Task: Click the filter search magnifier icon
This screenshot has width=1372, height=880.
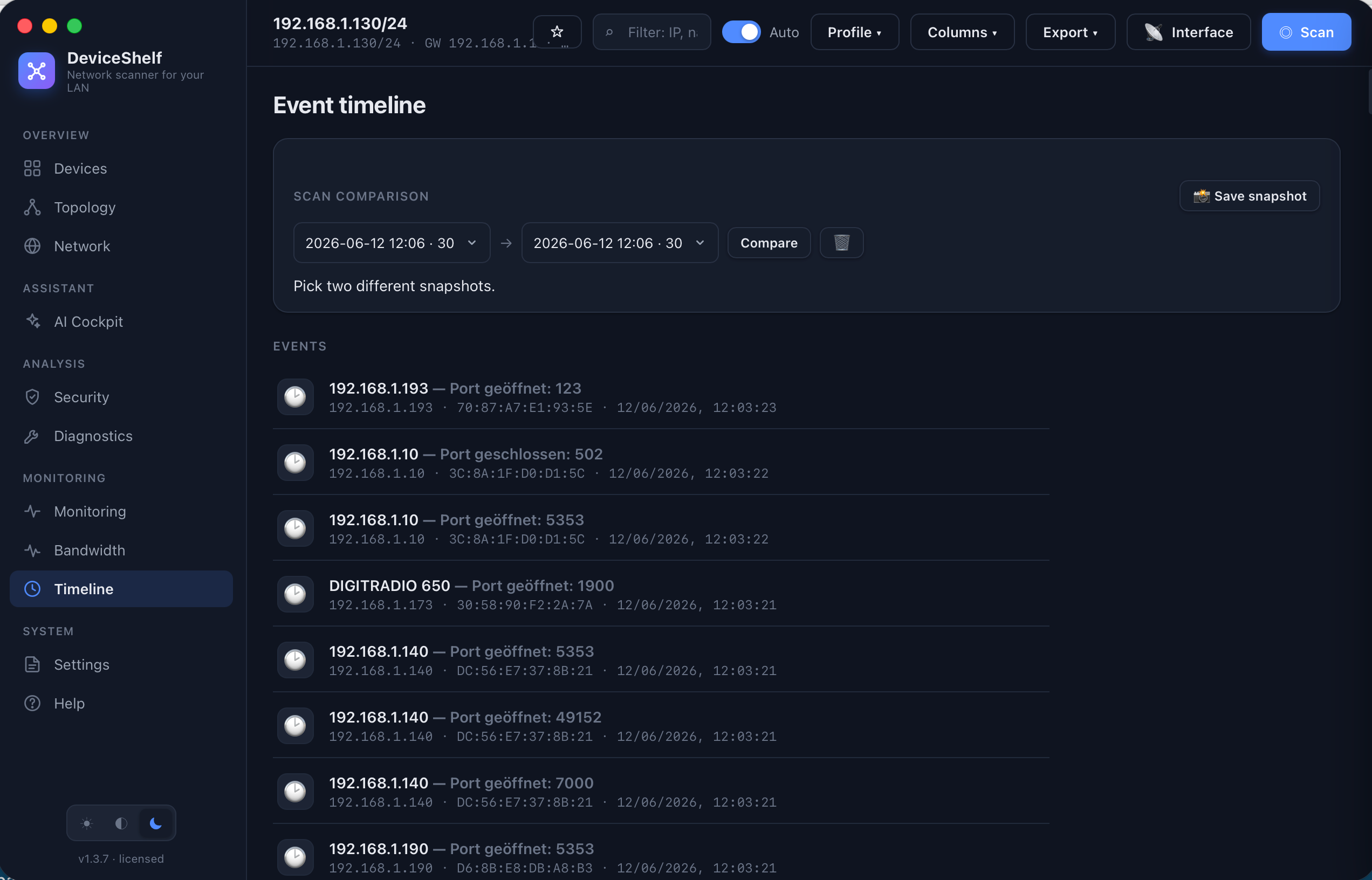Action: click(609, 32)
